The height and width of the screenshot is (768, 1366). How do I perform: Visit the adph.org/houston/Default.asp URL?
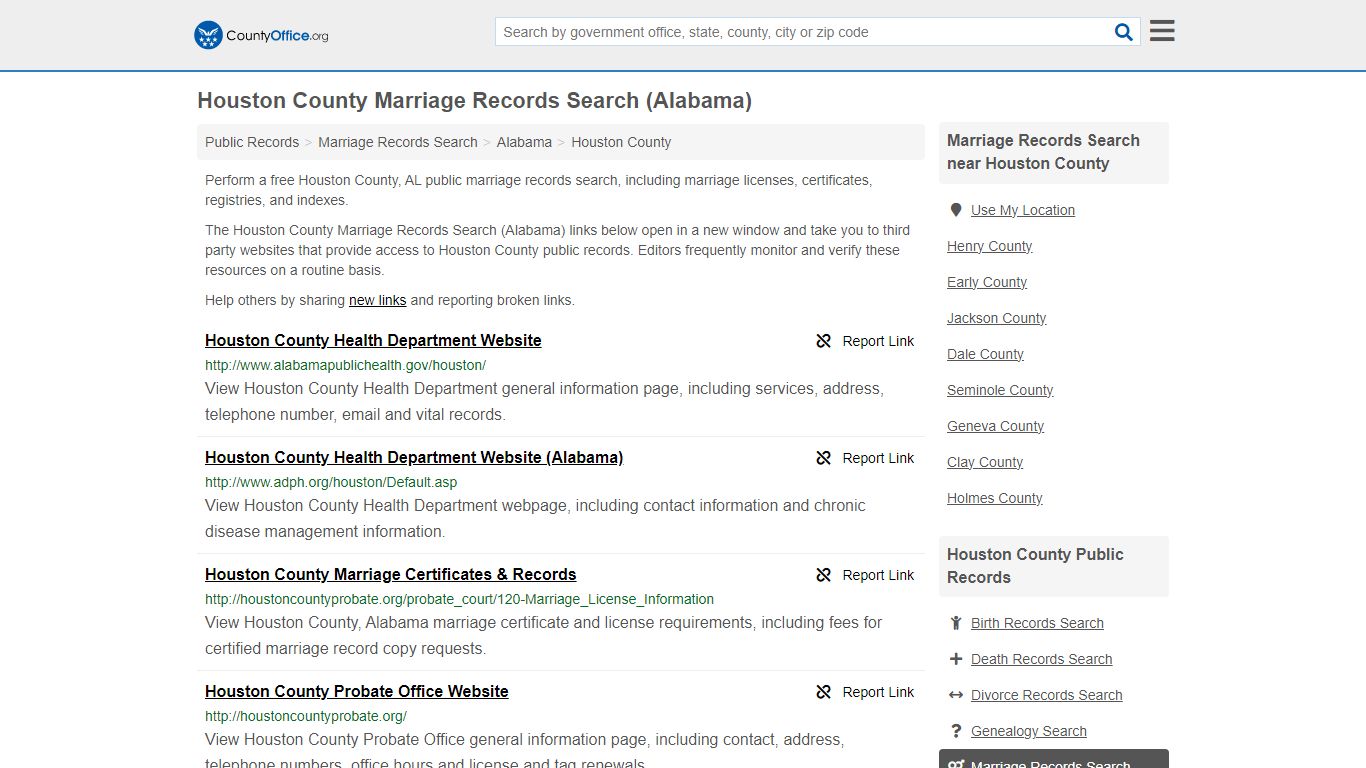coord(331,482)
